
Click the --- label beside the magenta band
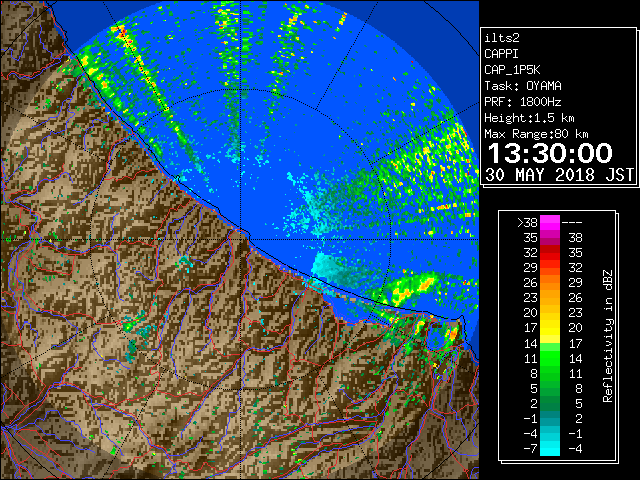click(572, 223)
